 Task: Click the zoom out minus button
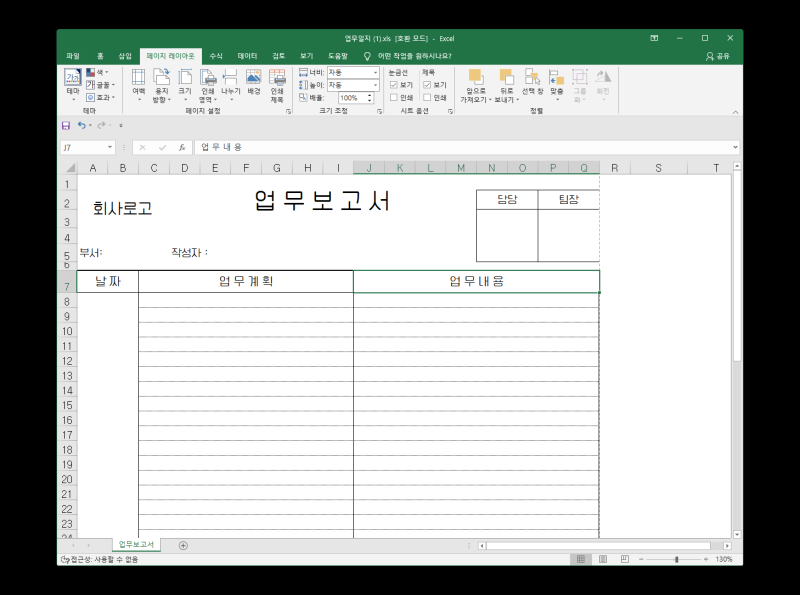[x=641, y=559]
